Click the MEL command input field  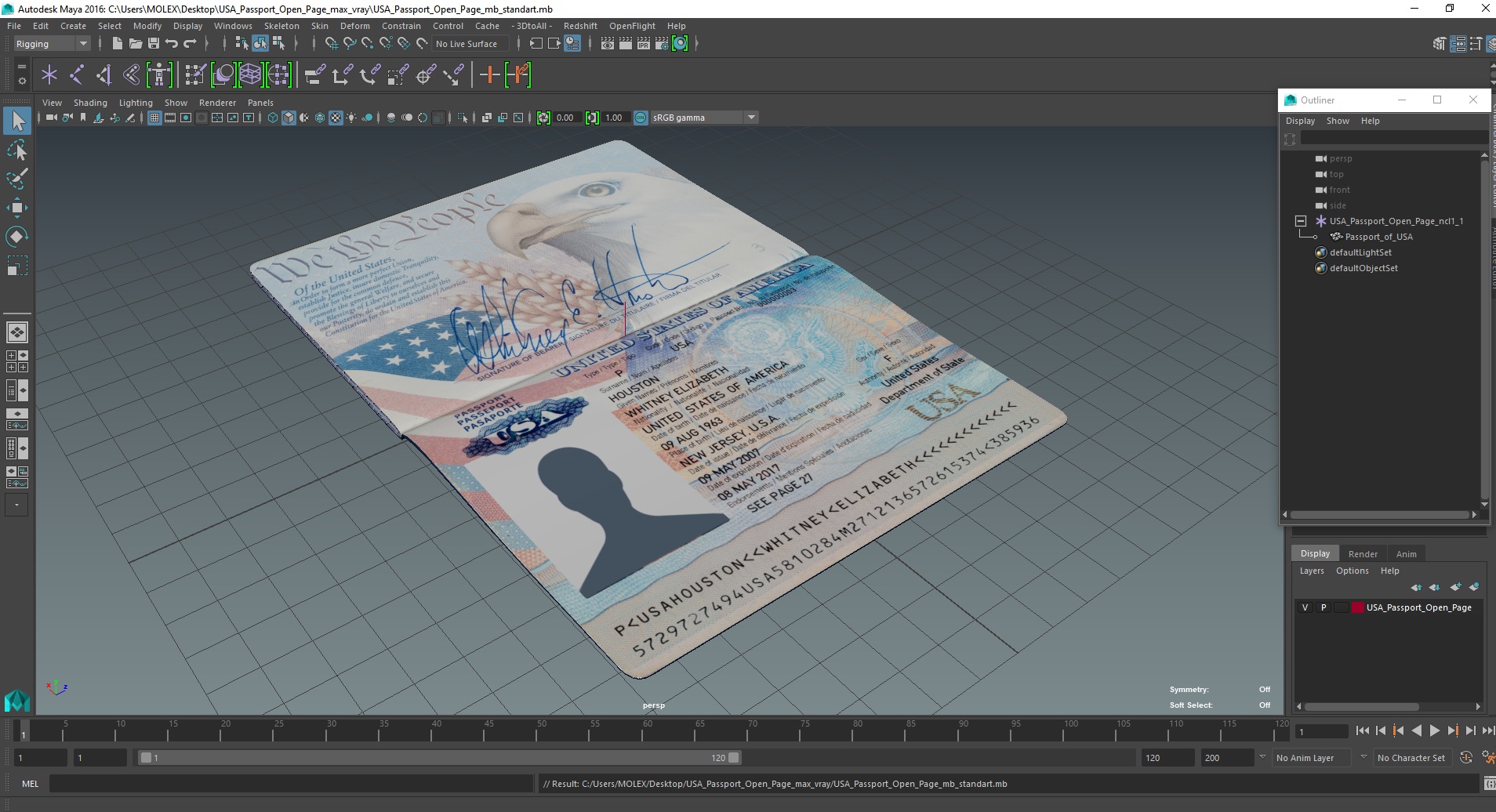(x=292, y=783)
